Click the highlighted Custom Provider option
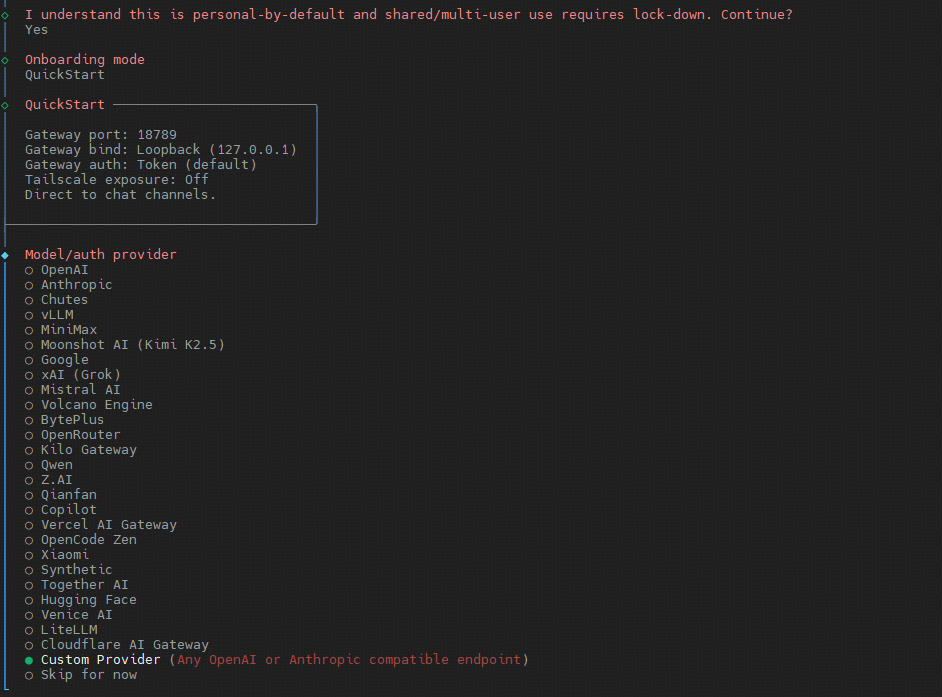 coord(100,660)
